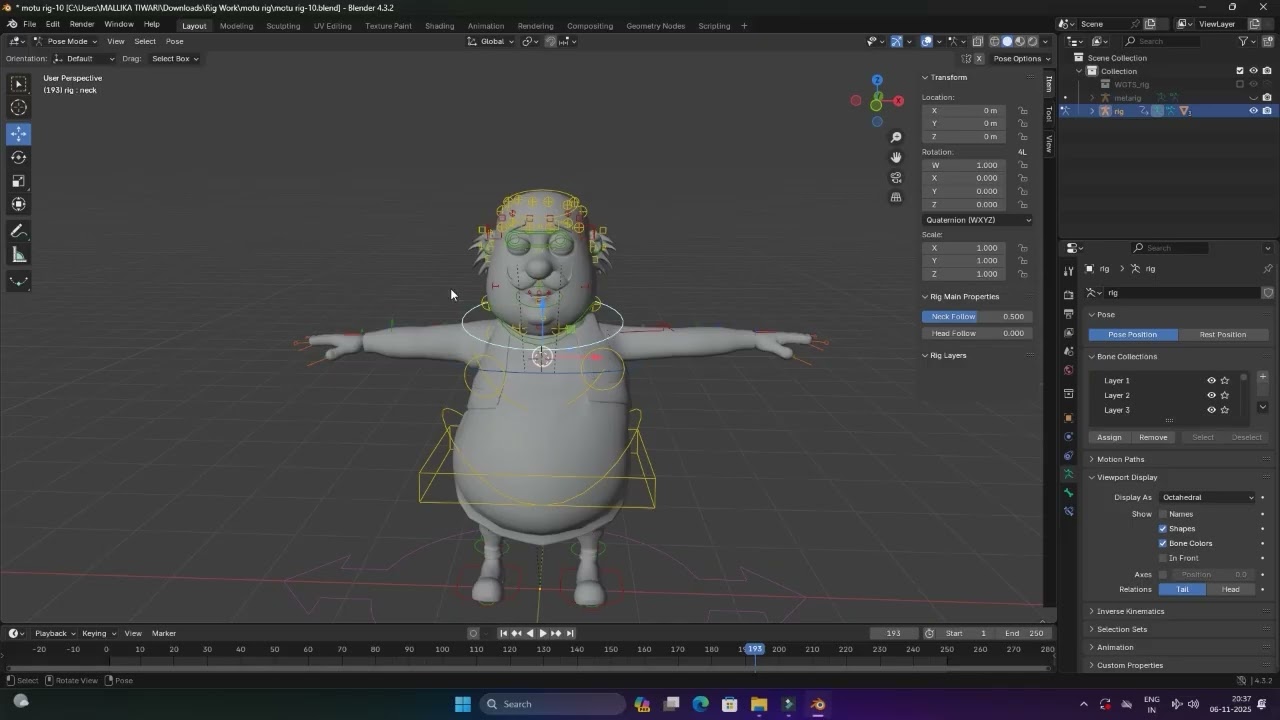Open the Pose Mode dropdown
This screenshot has width=1280, height=720.
(x=66, y=41)
